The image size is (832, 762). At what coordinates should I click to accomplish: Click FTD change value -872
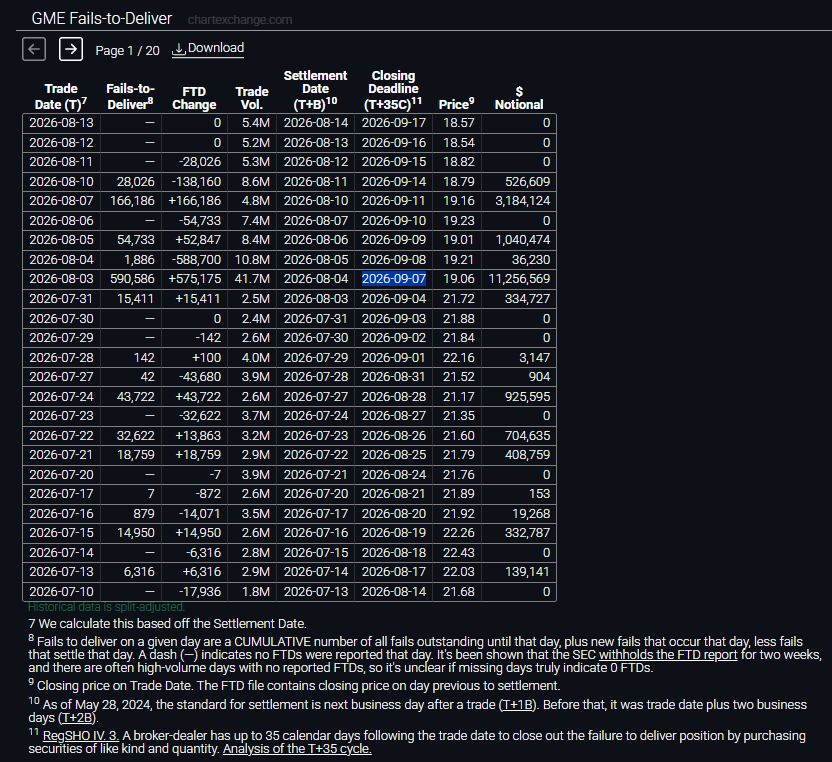click(208, 494)
